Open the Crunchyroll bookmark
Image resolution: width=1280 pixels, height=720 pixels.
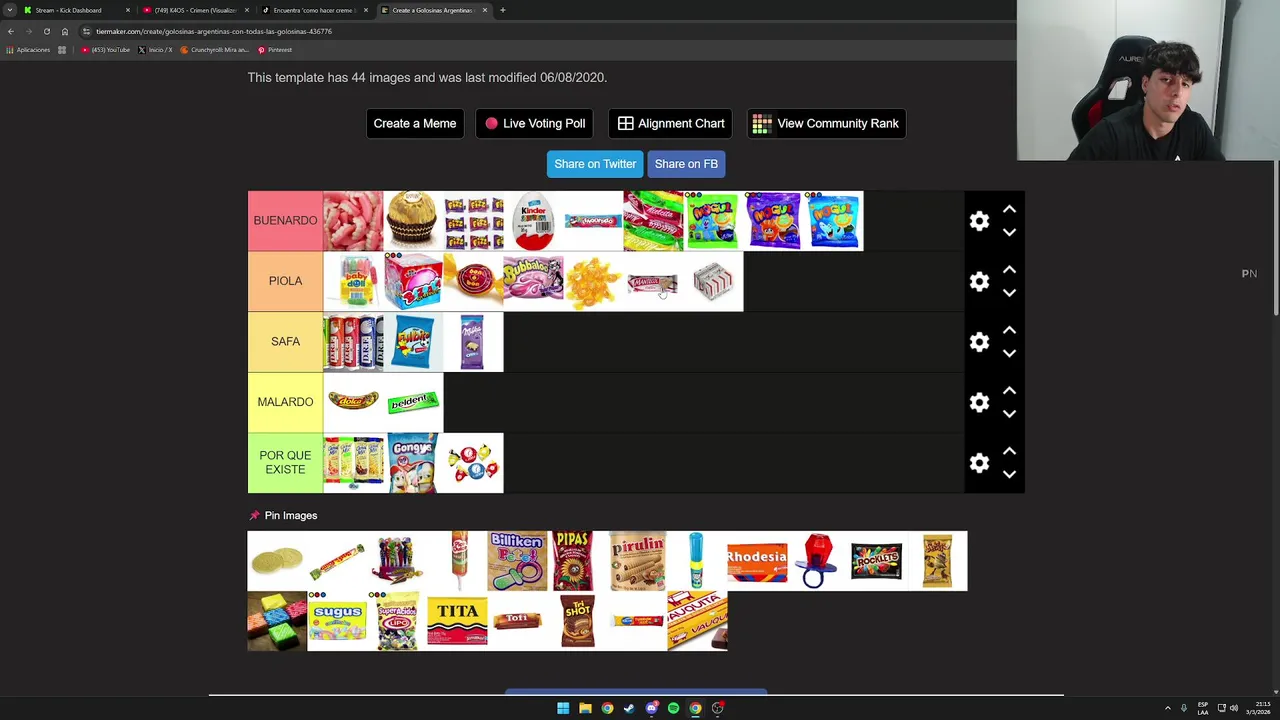[x=215, y=50]
